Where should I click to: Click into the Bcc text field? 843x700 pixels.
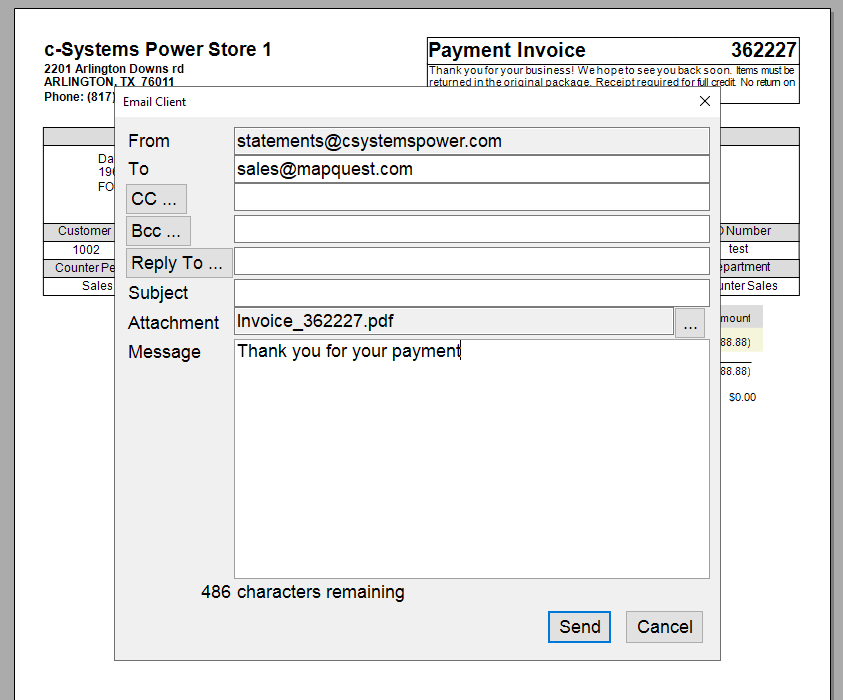coord(471,229)
